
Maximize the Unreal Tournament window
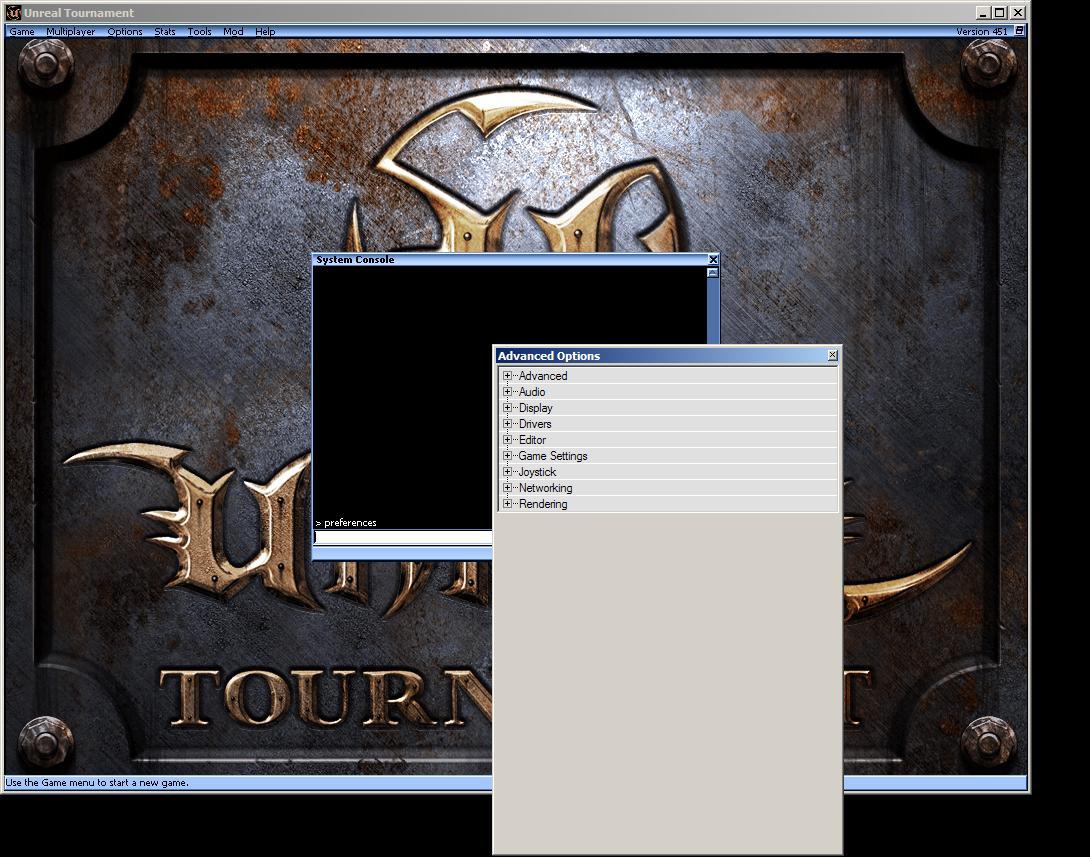tap(1000, 13)
